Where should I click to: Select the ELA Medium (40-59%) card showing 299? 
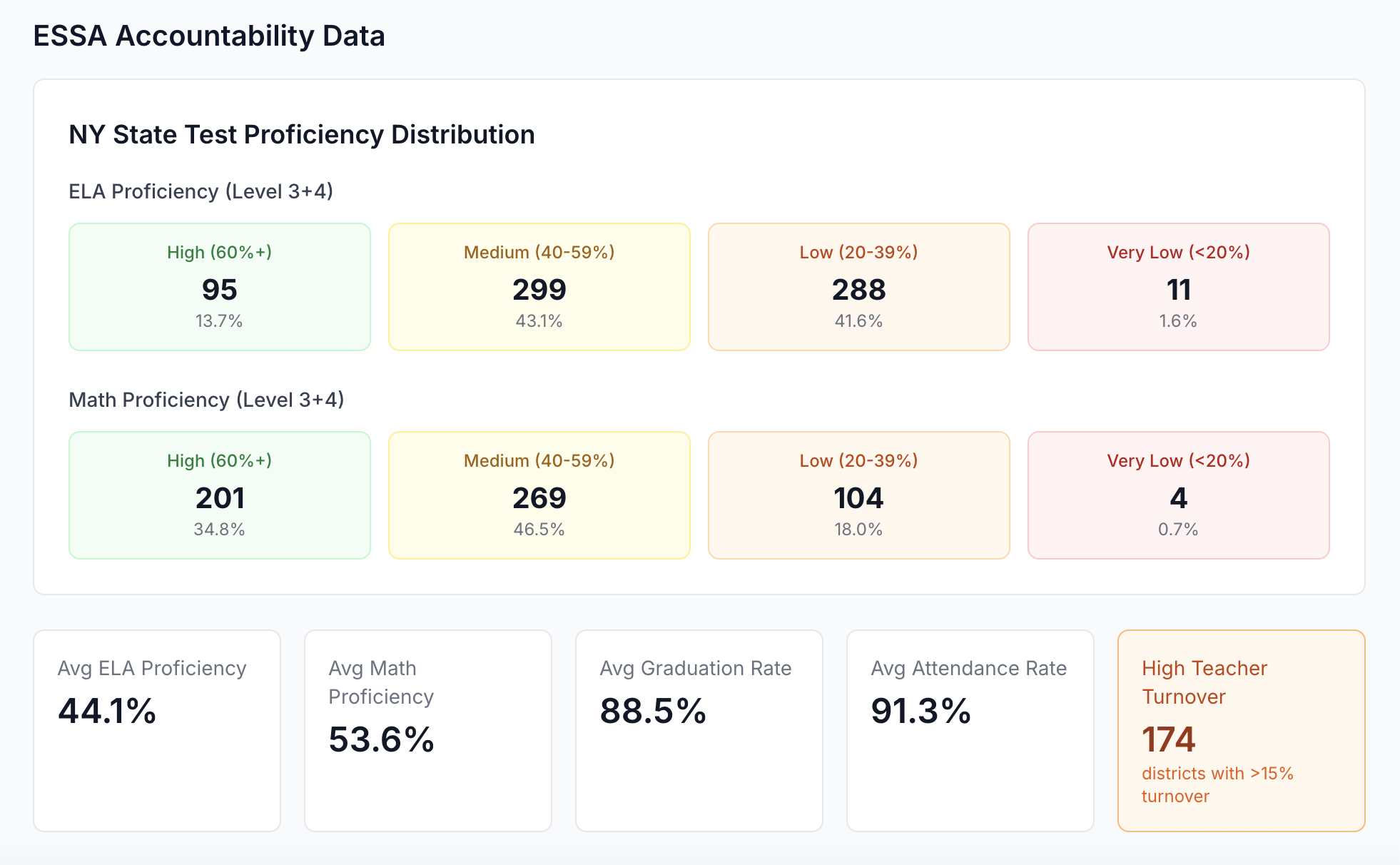[x=539, y=287]
